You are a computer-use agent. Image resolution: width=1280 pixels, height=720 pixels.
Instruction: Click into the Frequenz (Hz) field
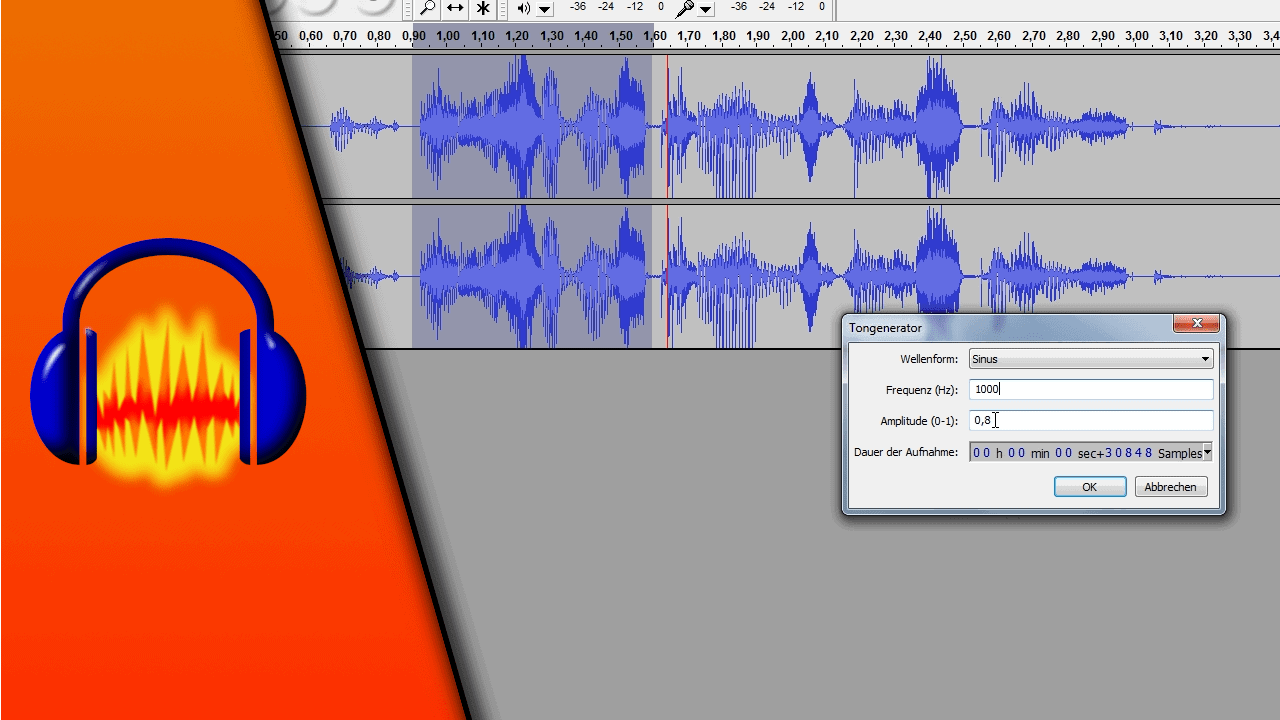tap(1091, 390)
